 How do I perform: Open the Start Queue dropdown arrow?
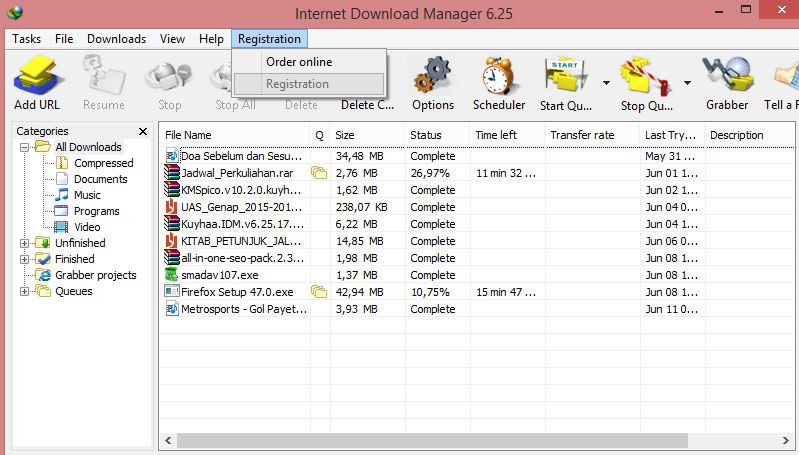[x=606, y=83]
